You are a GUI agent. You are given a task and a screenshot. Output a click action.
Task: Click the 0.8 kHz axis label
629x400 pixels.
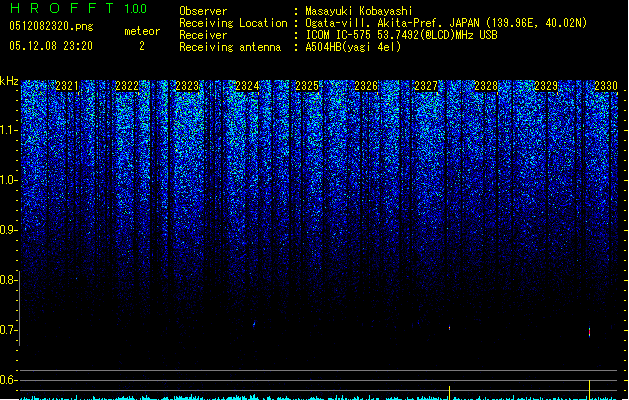[9, 280]
